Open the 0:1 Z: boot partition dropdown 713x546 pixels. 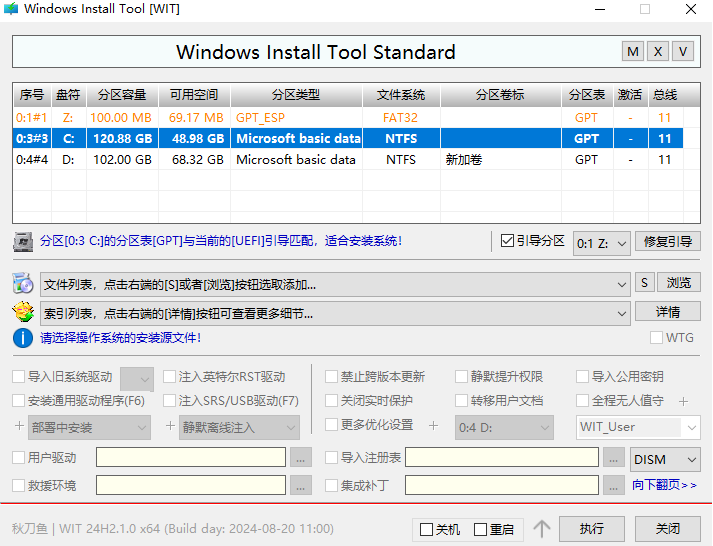tap(601, 244)
